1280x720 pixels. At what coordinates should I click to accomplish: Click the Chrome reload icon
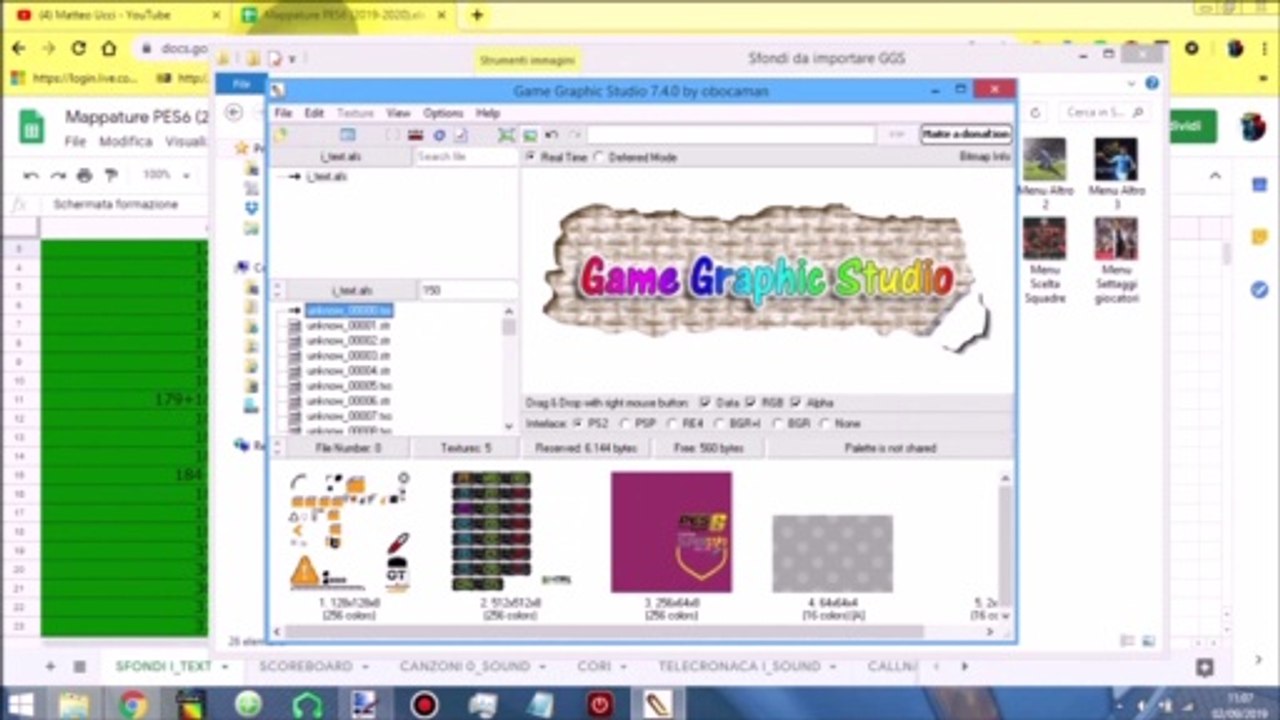tap(78, 48)
